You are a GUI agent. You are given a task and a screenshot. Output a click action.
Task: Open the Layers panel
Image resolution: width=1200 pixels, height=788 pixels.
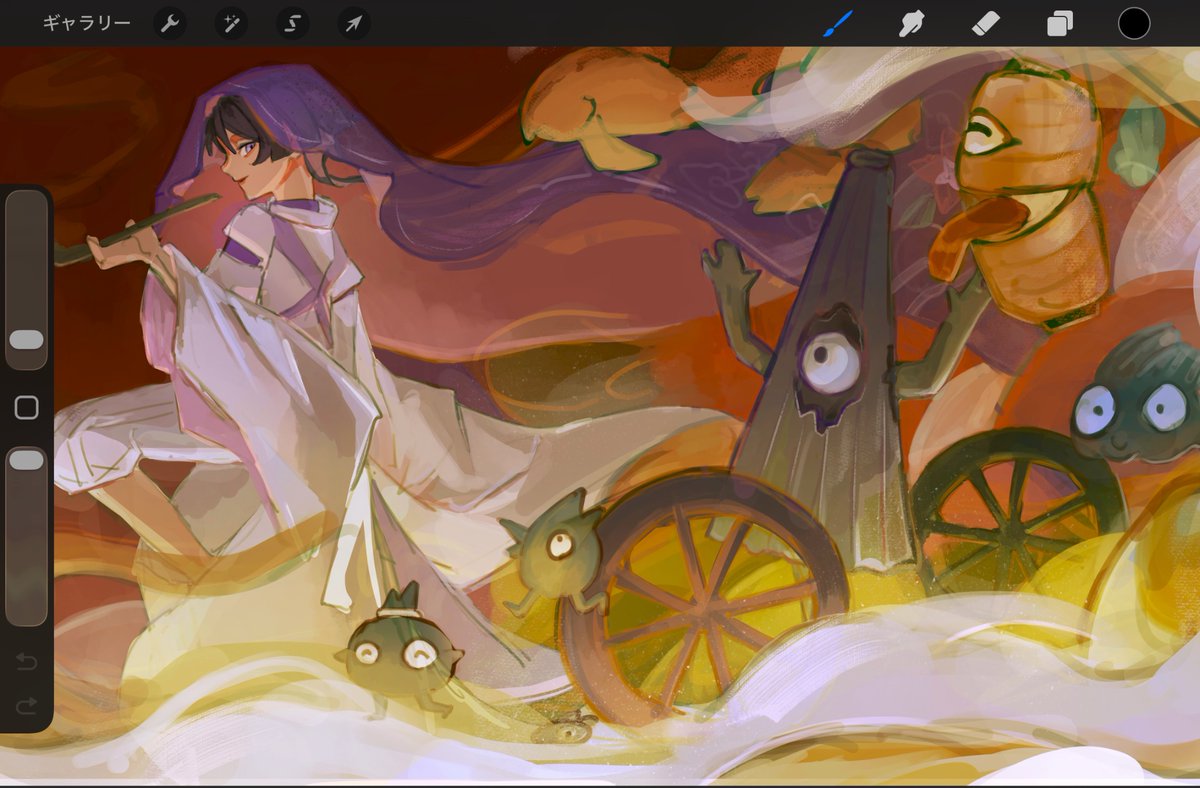coord(1059,24)
